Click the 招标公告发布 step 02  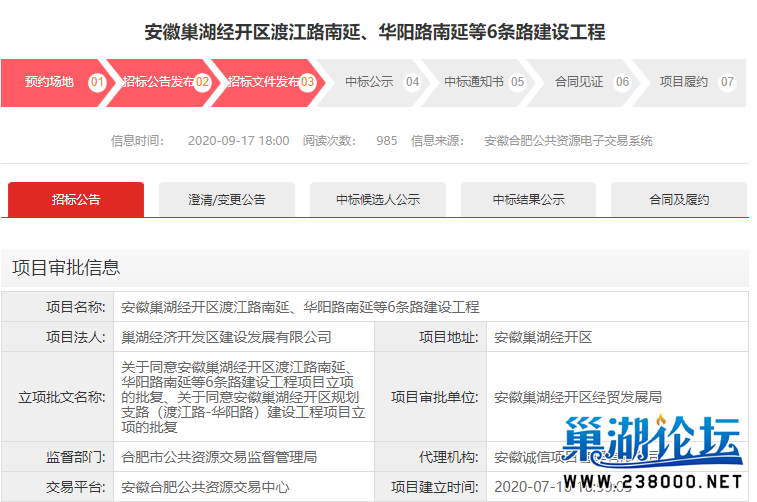pos(163,83)
